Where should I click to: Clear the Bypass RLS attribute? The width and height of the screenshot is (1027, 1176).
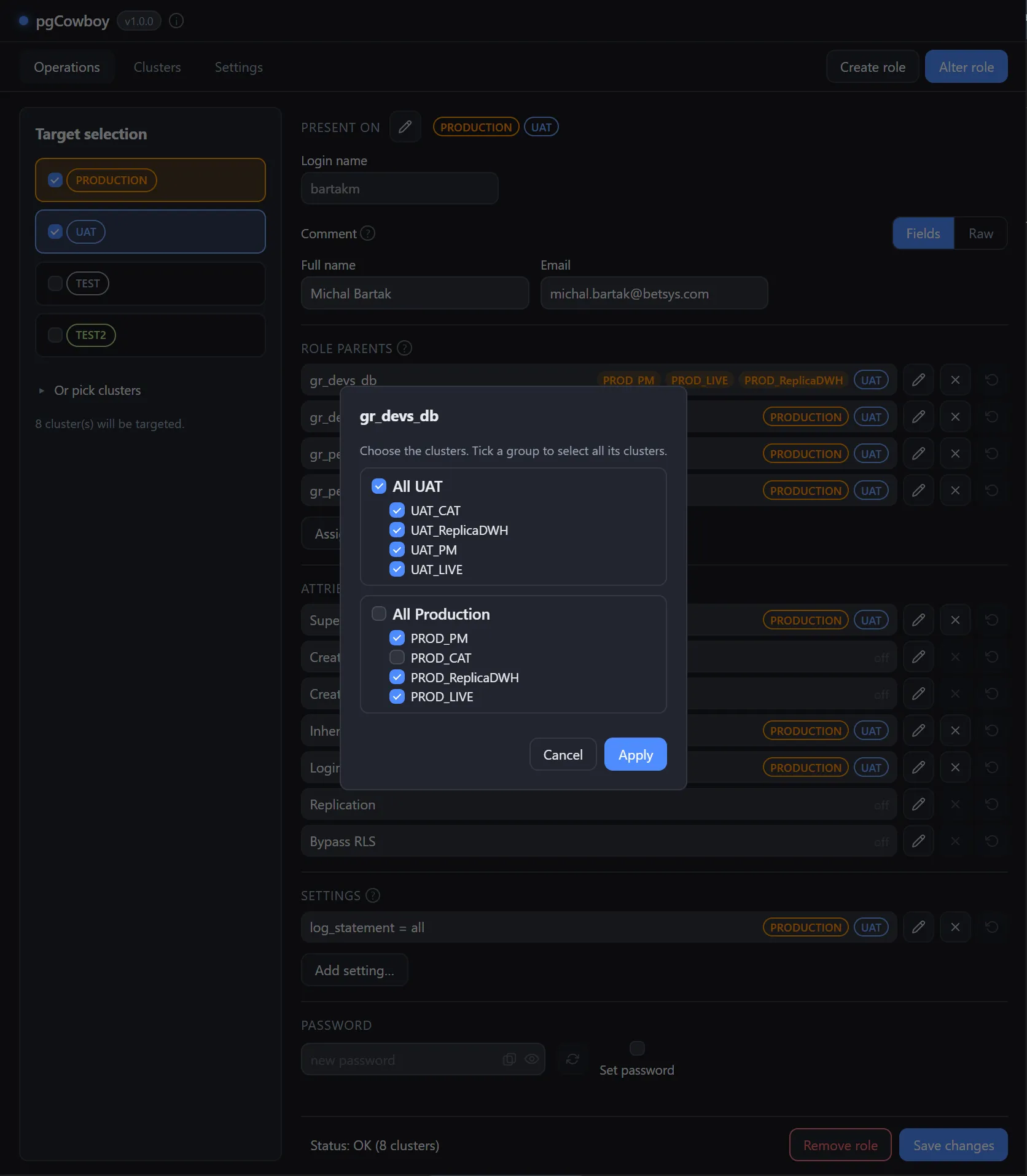pos(955,841)
